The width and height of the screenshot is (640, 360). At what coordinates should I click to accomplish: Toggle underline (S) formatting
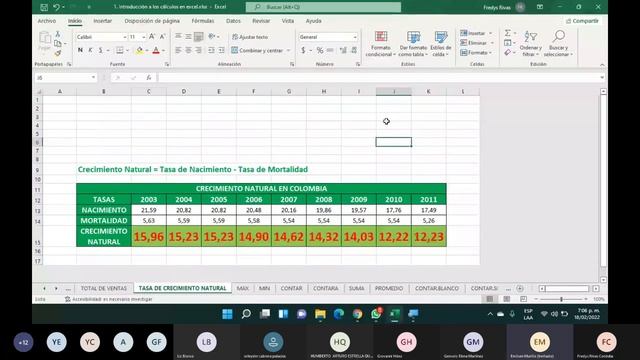click(100, 50)
